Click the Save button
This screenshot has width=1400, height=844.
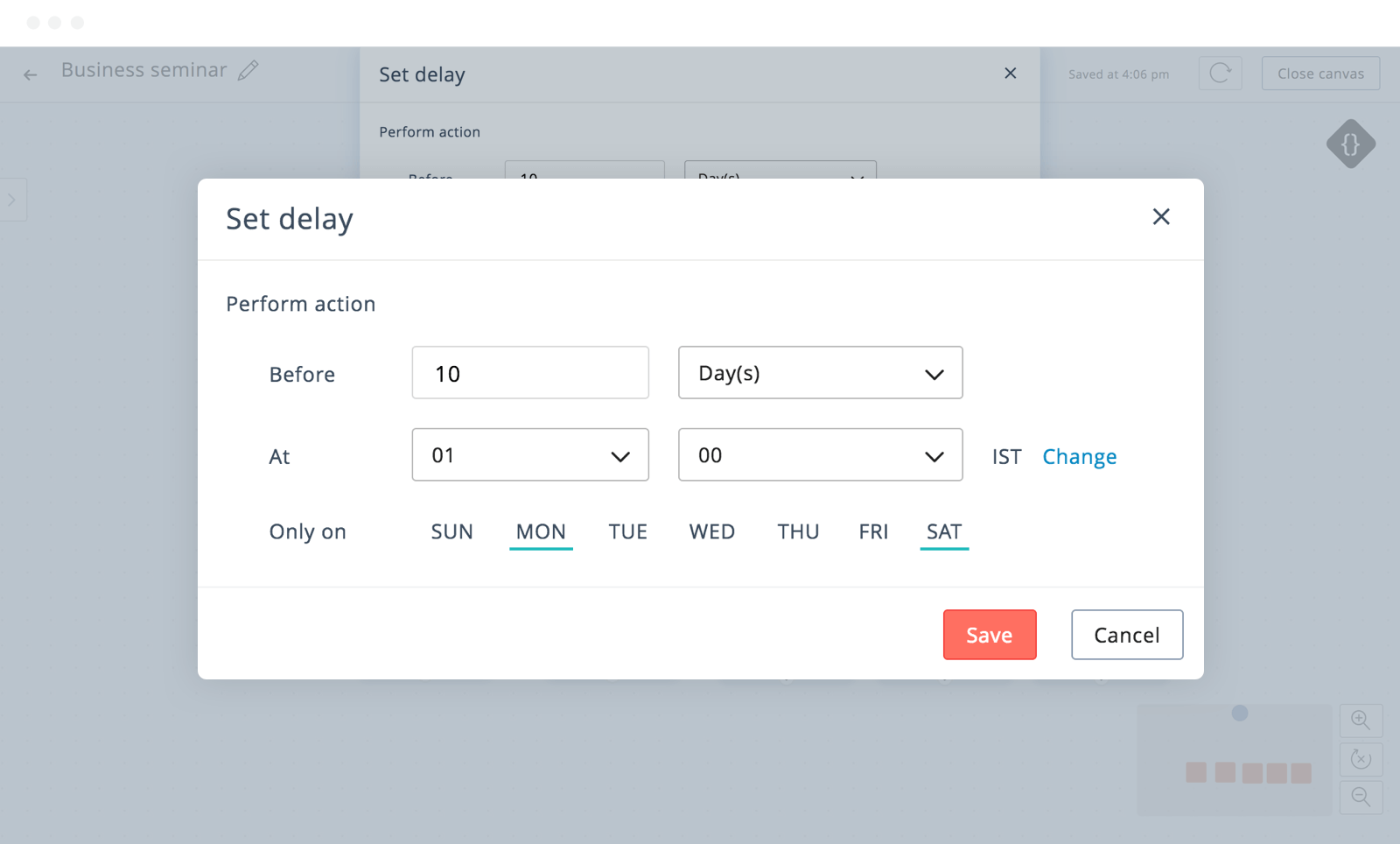pos(989,635)
